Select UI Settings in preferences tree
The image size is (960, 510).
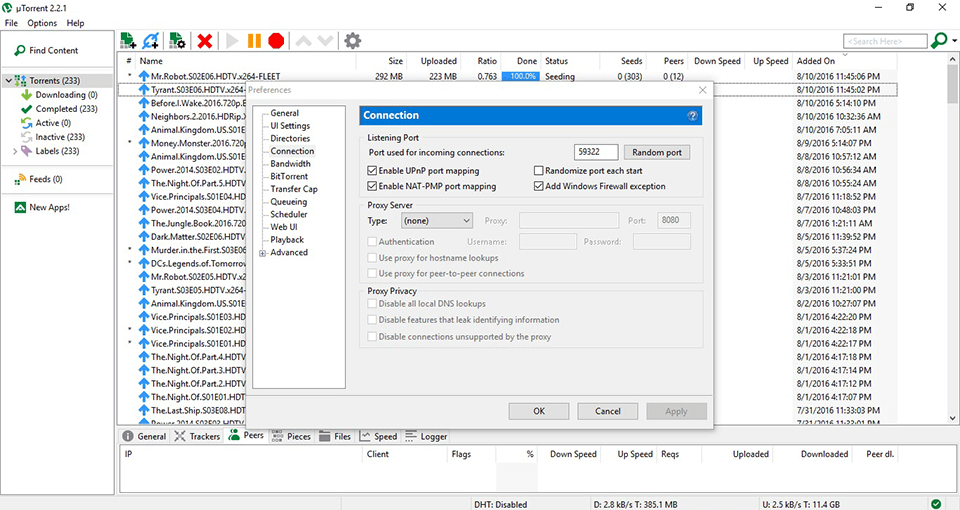290,126
